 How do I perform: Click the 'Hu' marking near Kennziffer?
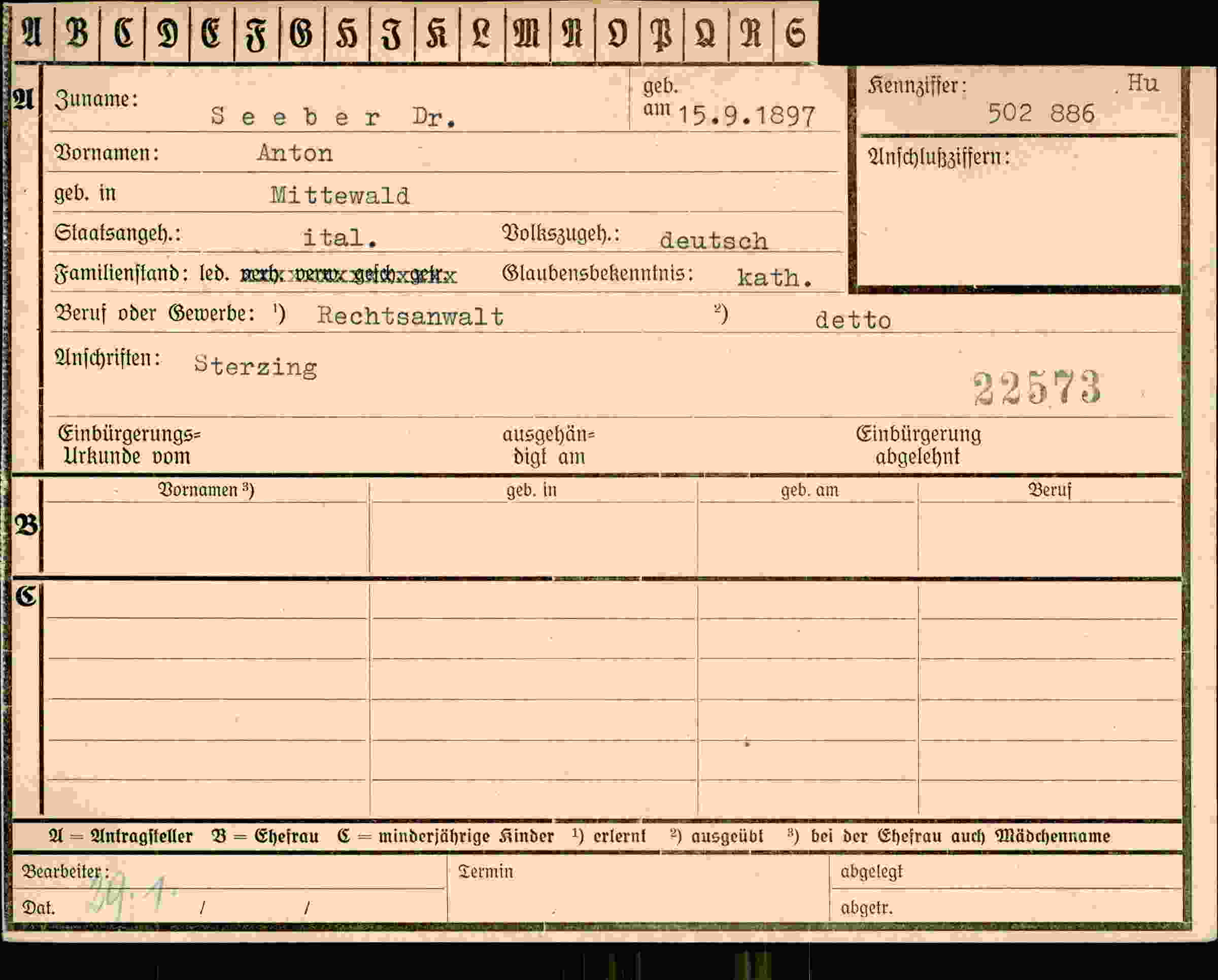(x=1142, y=83)
